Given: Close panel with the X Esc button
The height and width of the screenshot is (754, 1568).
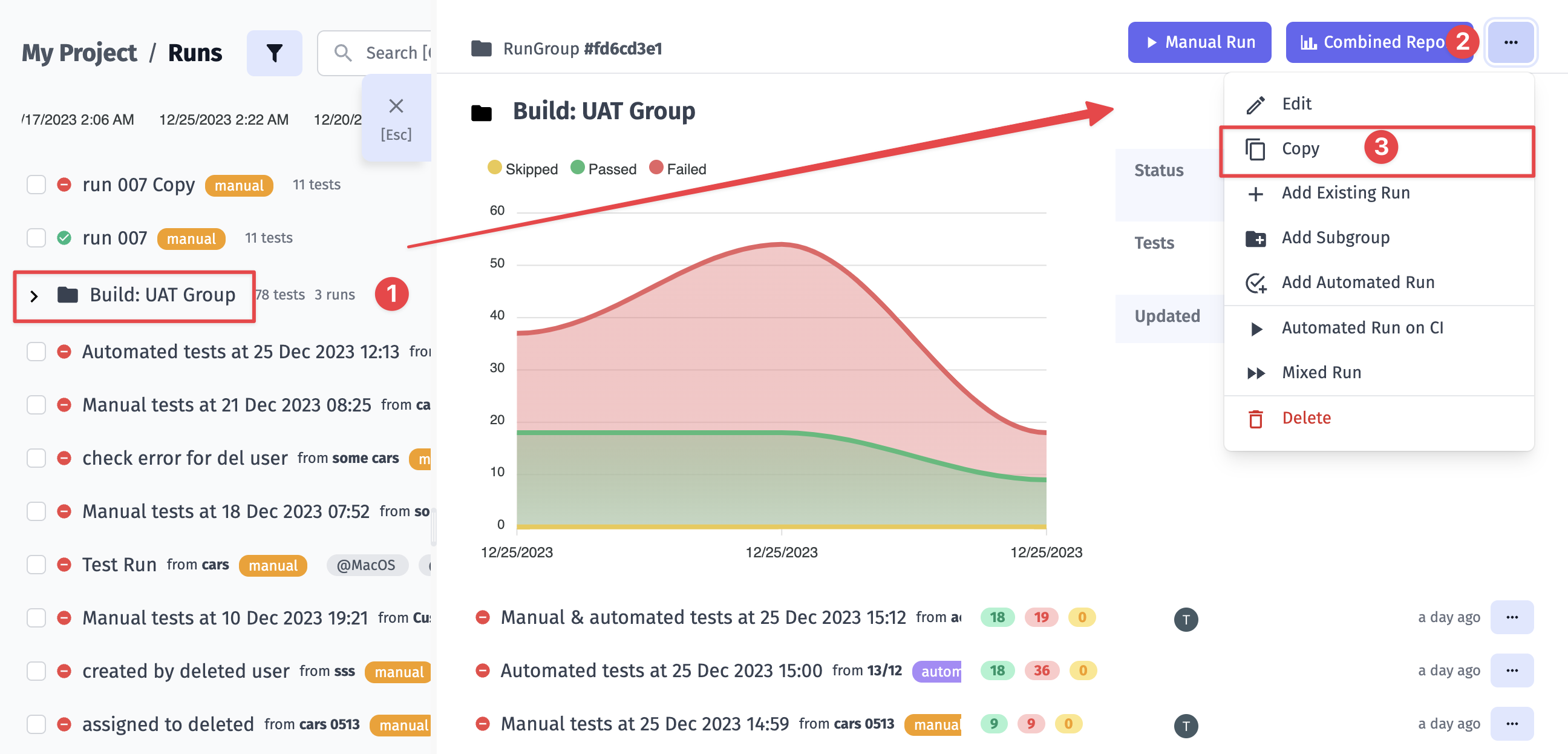Looking at the screenshot, I should 396,118.
